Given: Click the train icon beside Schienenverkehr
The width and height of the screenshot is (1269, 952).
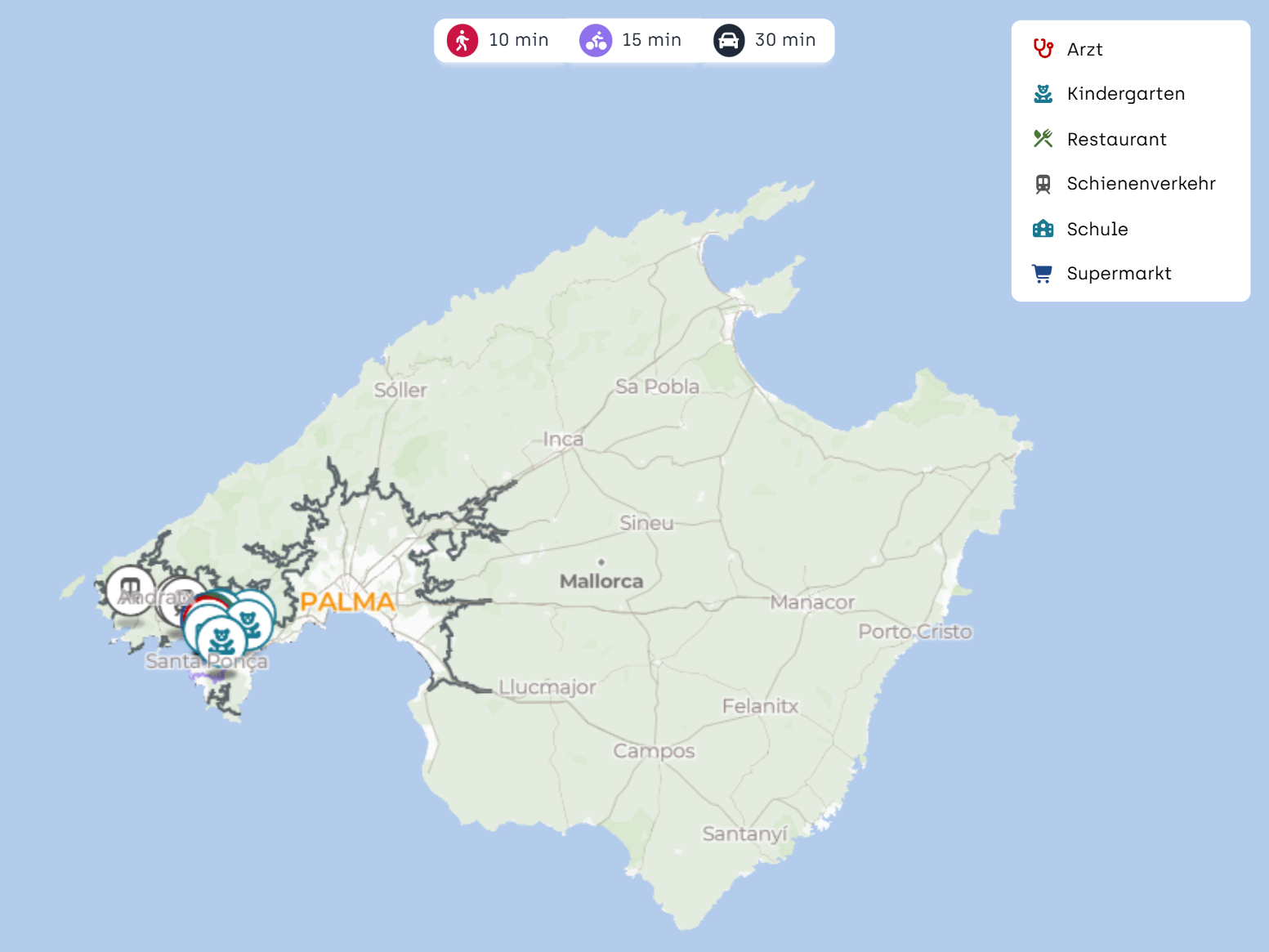Looking at the screenshot, I should (1043, 184).
